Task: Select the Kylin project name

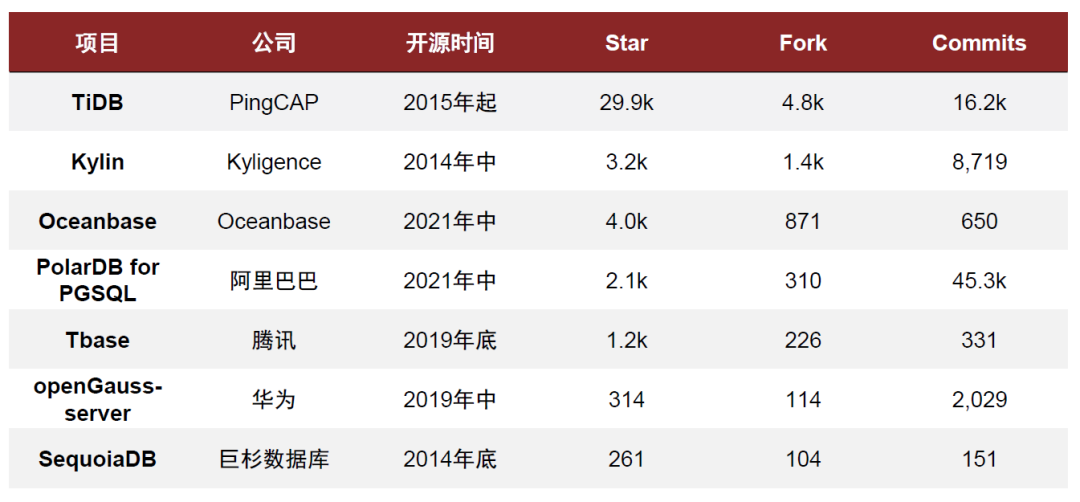Action: point(97,162)
